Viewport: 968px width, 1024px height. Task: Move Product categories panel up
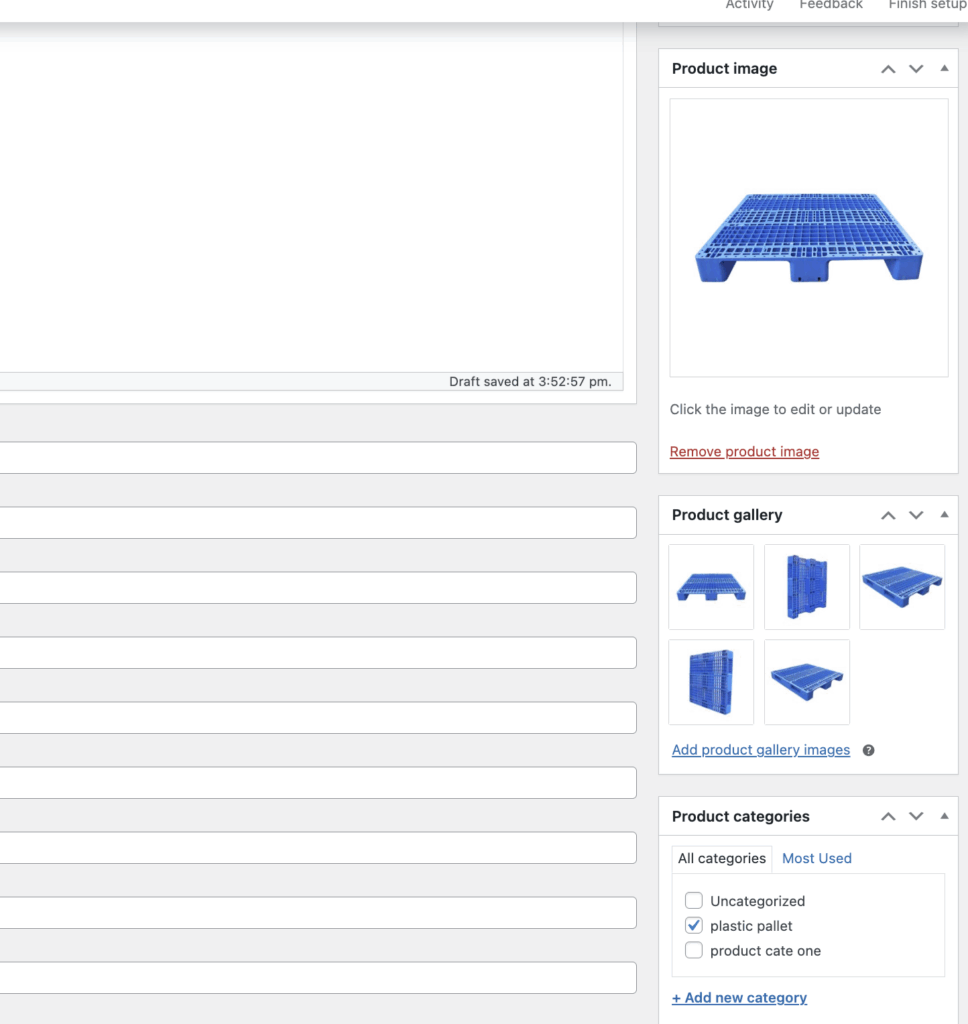tap(887, 817)
